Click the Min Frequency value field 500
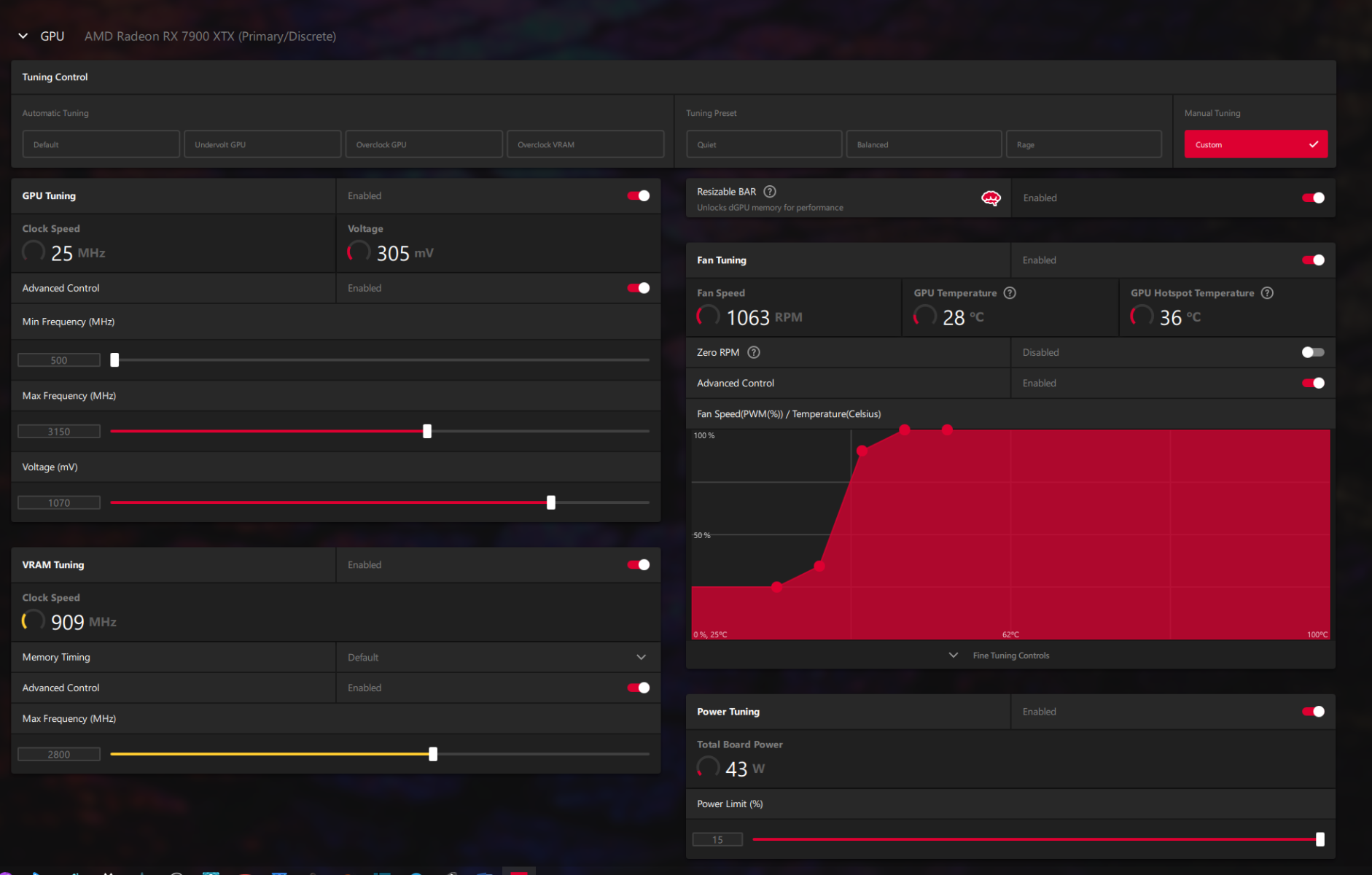Viewport: 1372px width, 875px height. (59, 360)
